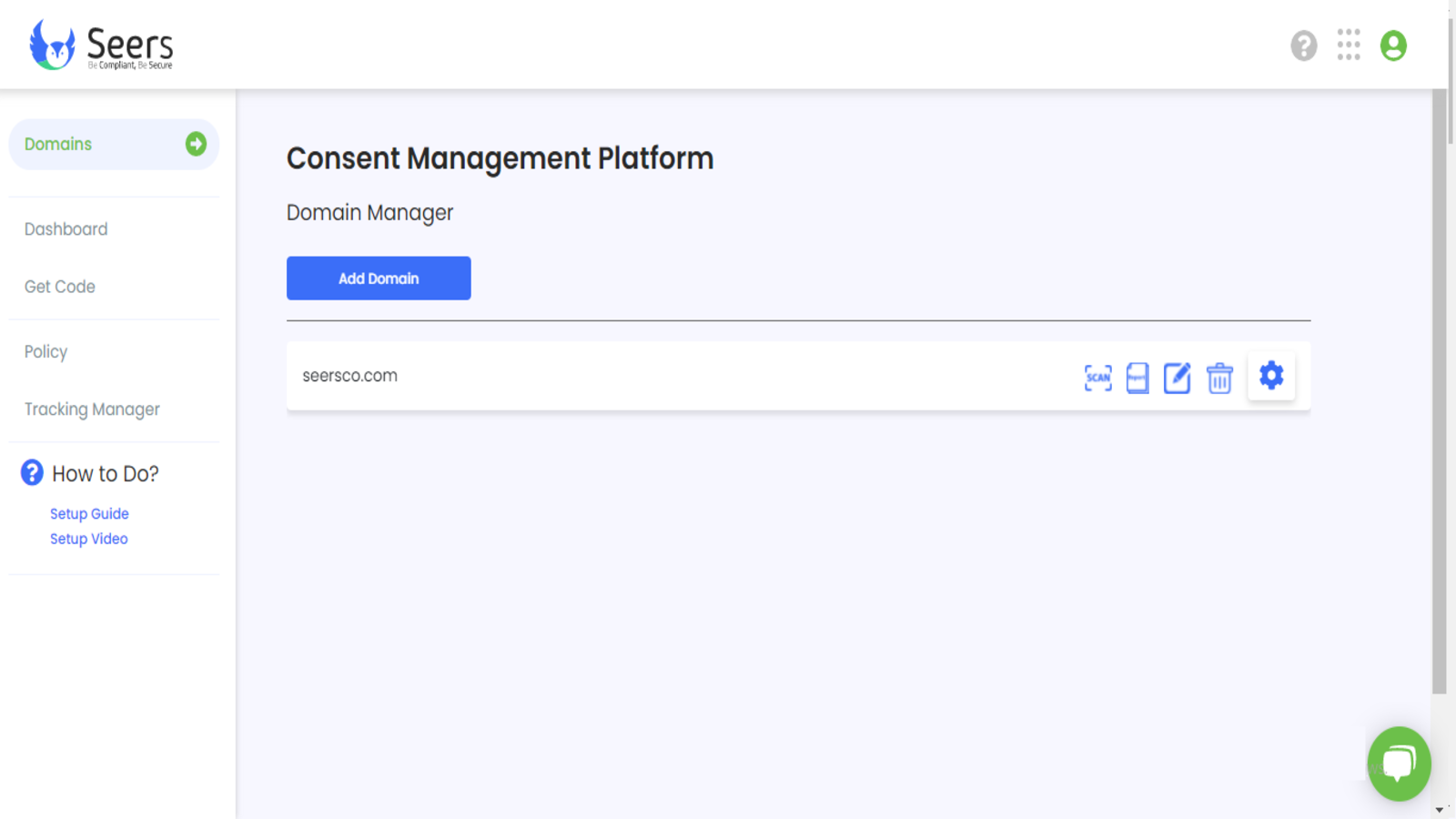Open the chat support bubble
Screen dimensions: 1456x819
coord(1400,763)
